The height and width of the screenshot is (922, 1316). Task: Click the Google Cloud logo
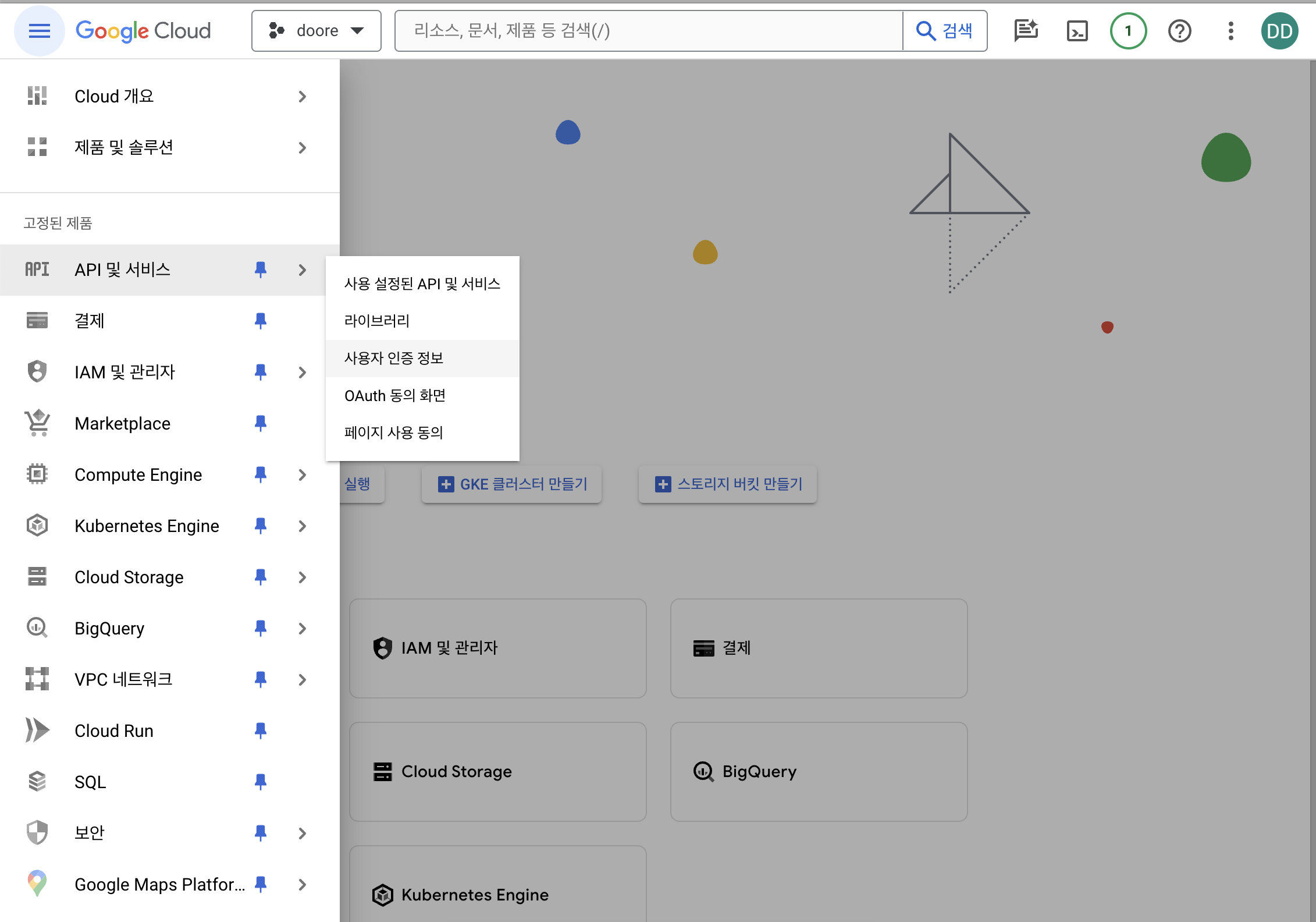[143, 31]
